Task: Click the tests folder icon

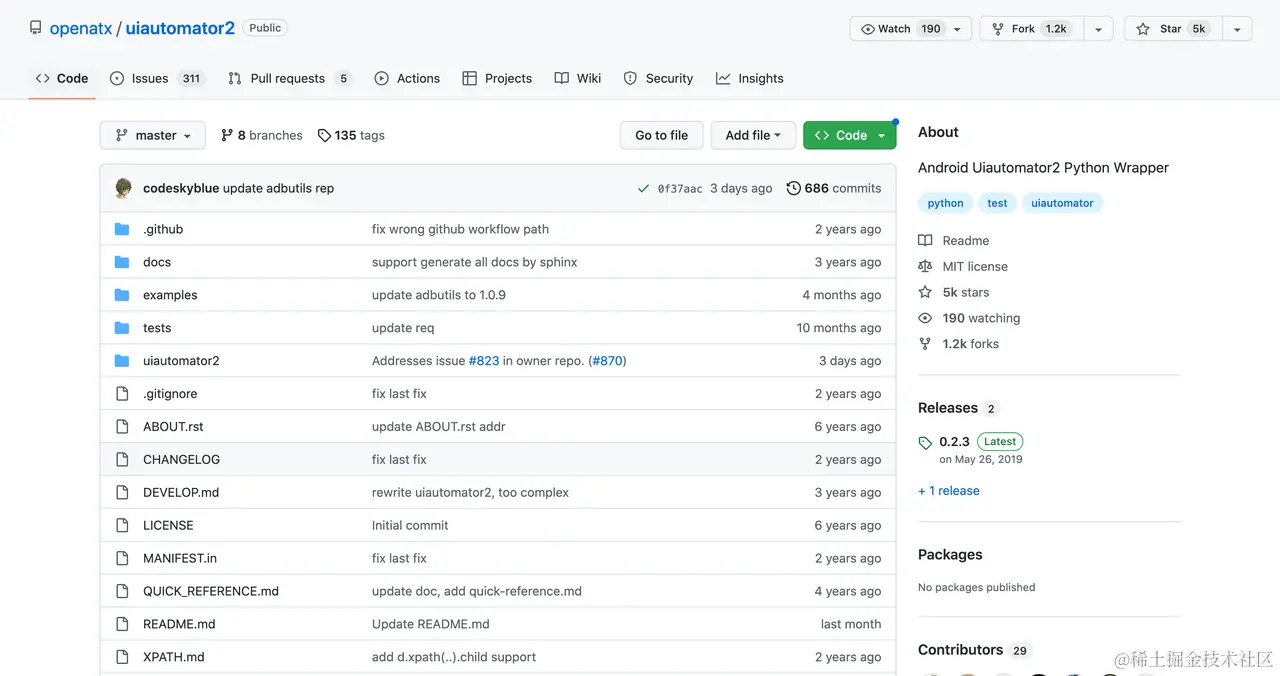Action: pyautogui.click(x=122, y=328)
